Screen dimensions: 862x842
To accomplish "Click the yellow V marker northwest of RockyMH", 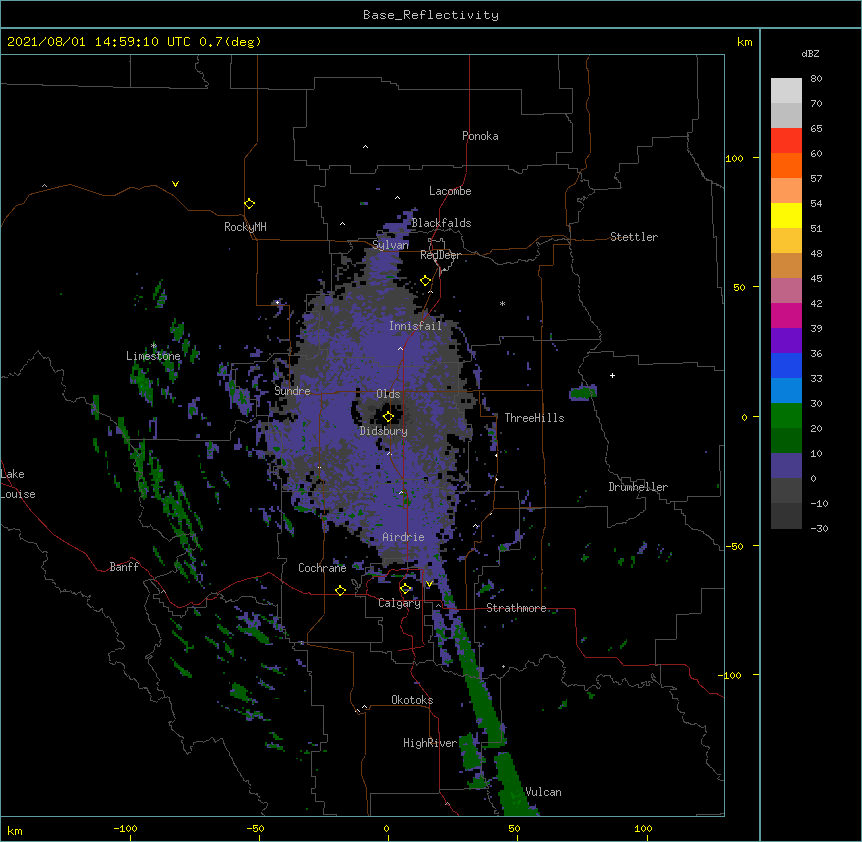I will pyautogui.click(x=175, y=184).
